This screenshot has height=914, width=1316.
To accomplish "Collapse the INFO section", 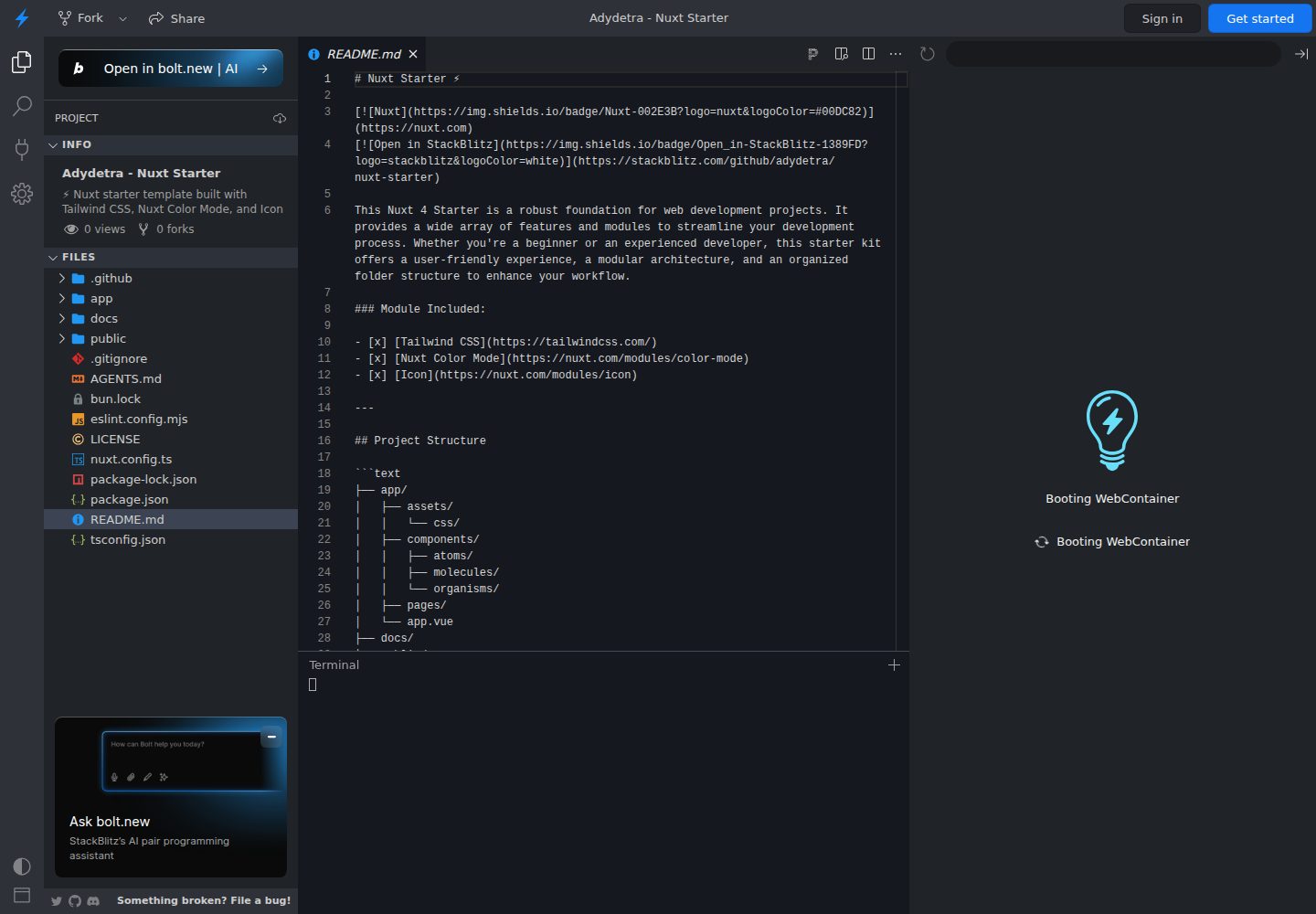I will pos(171,144).
